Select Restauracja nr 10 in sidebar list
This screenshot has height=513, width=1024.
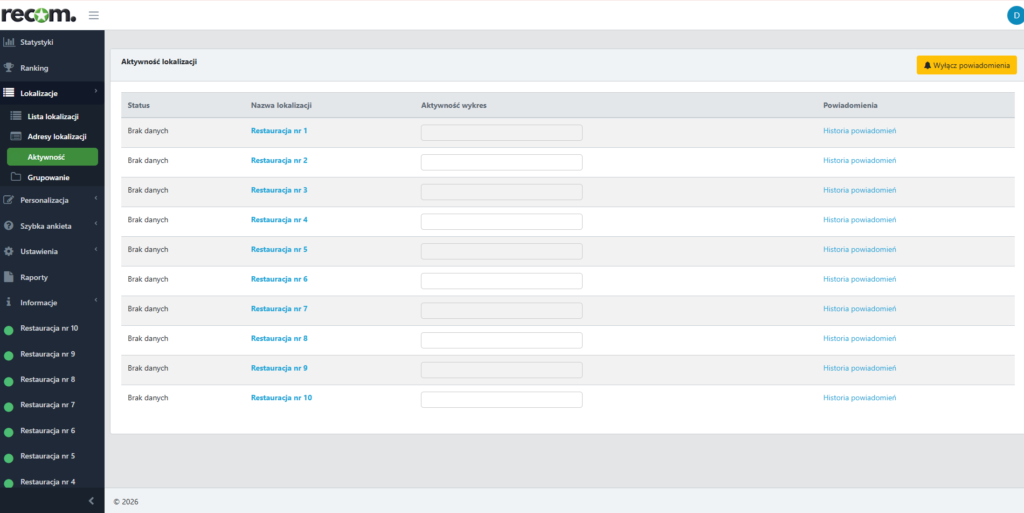point(49,329)
